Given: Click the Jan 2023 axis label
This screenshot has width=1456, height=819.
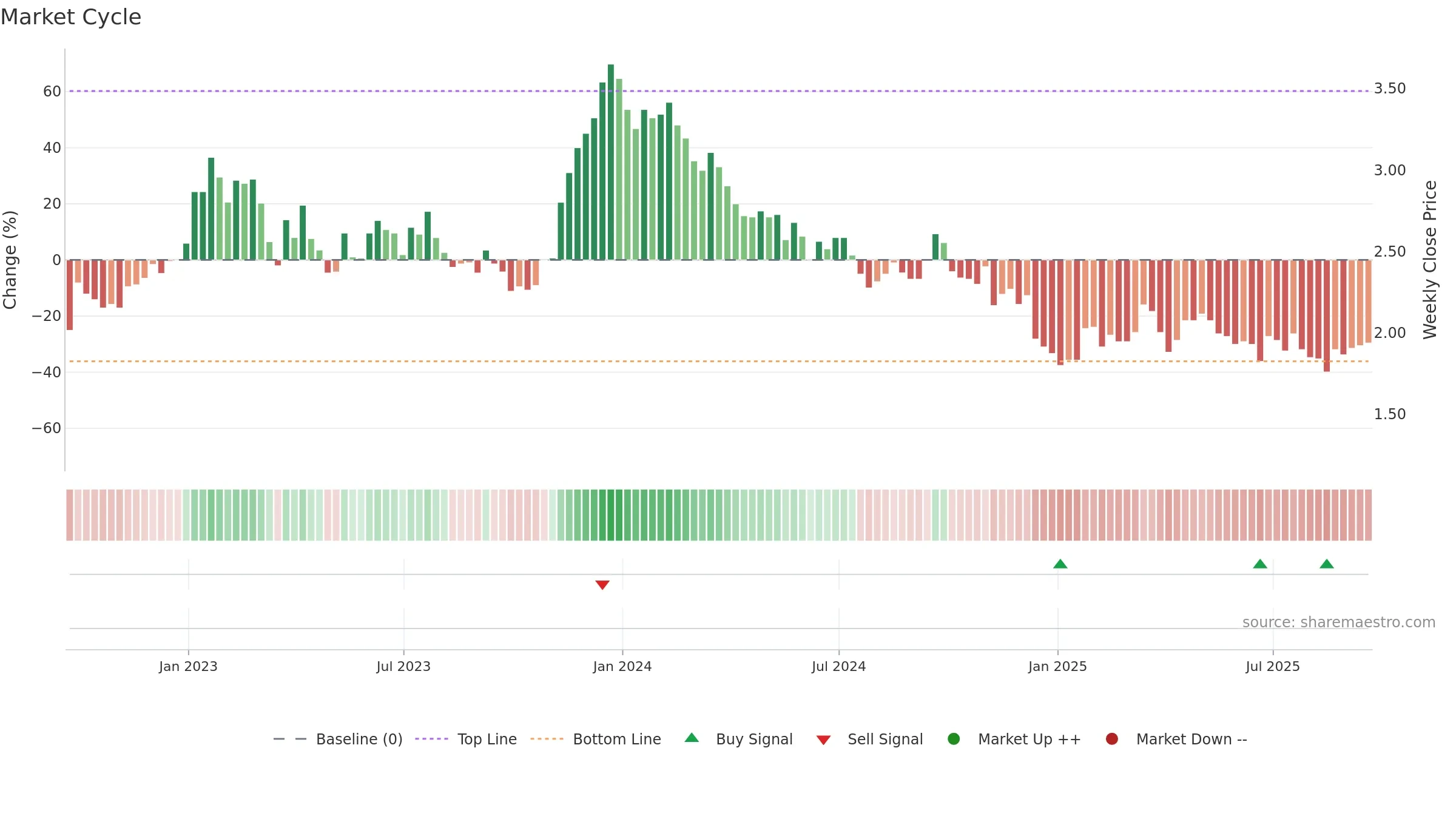Looking at the screenshot, I should (188, 666).
